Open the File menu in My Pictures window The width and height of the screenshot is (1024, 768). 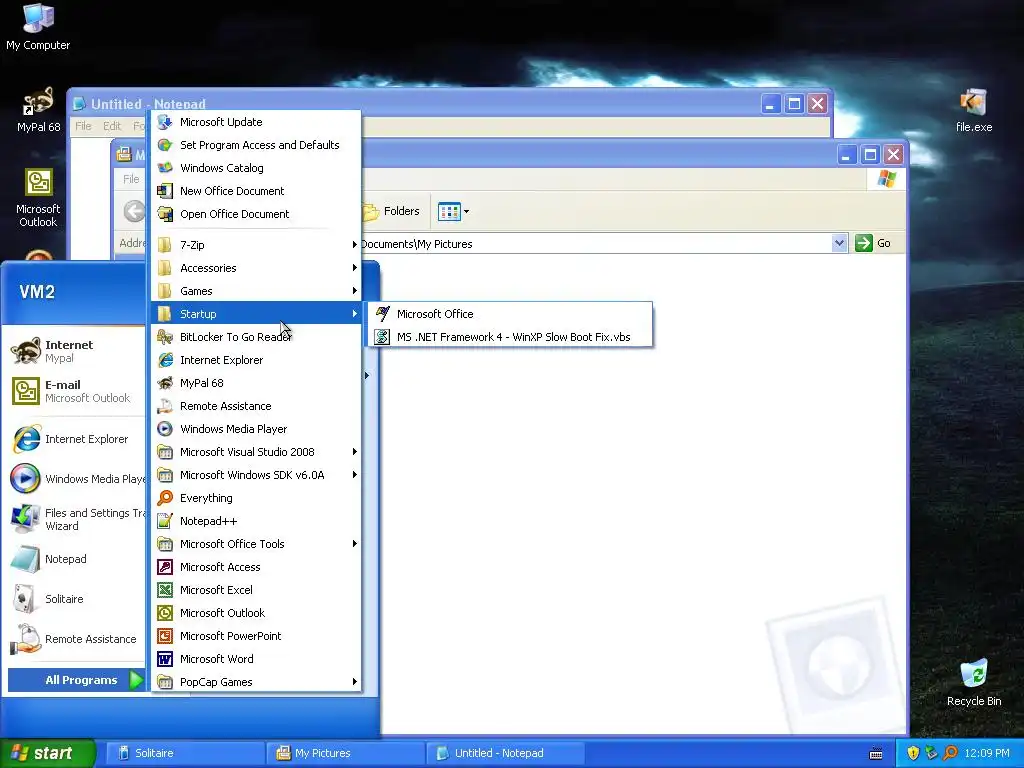point(131,179)
